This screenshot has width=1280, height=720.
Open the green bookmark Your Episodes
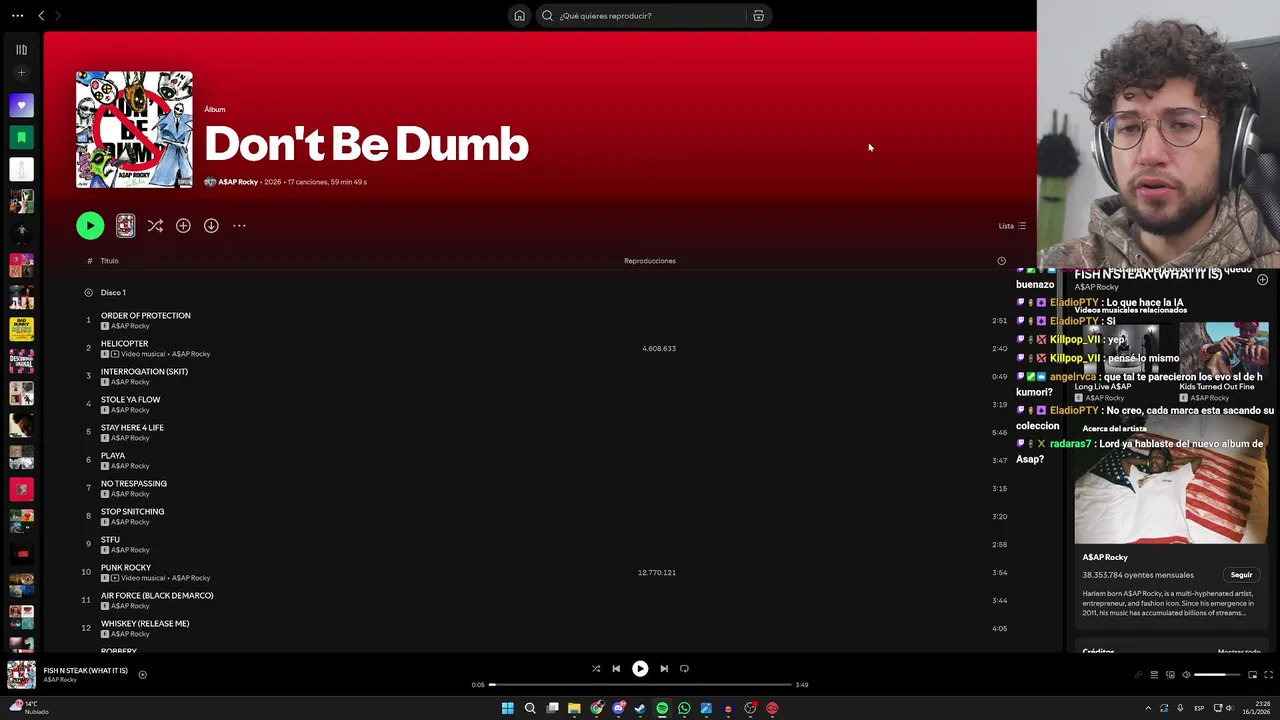(x=21, y=137)
